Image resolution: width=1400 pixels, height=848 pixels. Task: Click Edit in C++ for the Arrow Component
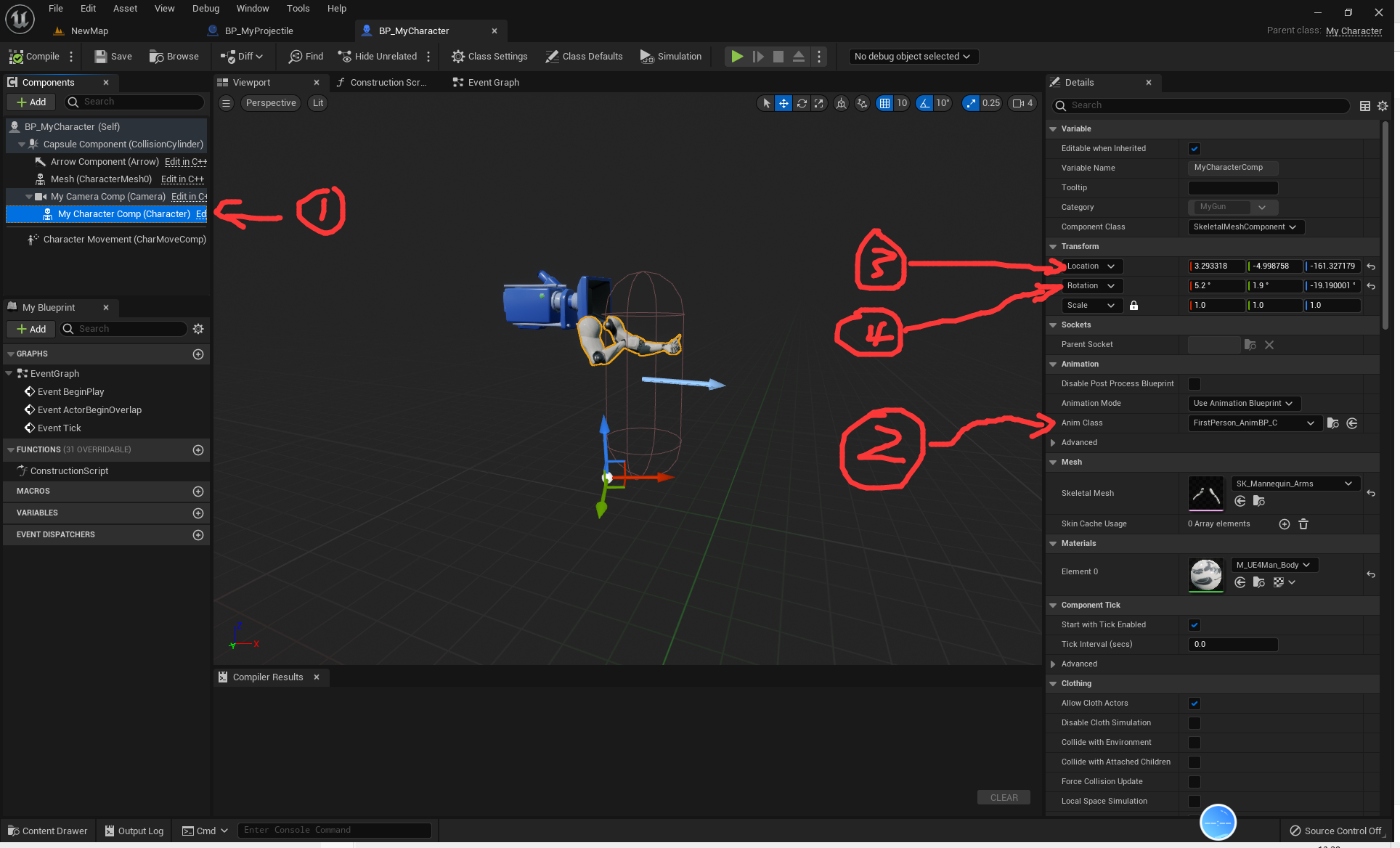point(186,161)
